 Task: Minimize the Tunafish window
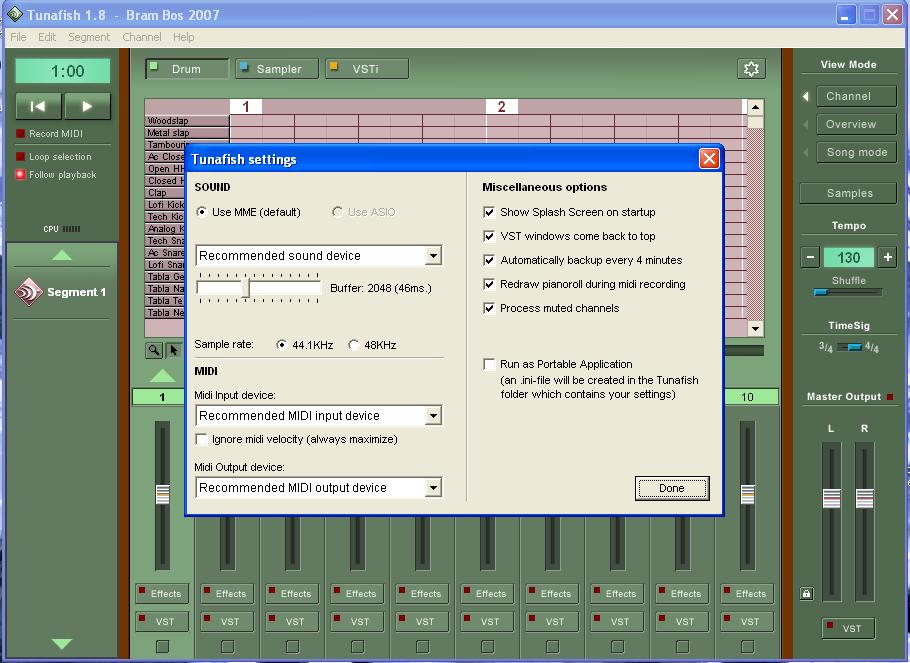pyautogui.click(x=846, y=15)
